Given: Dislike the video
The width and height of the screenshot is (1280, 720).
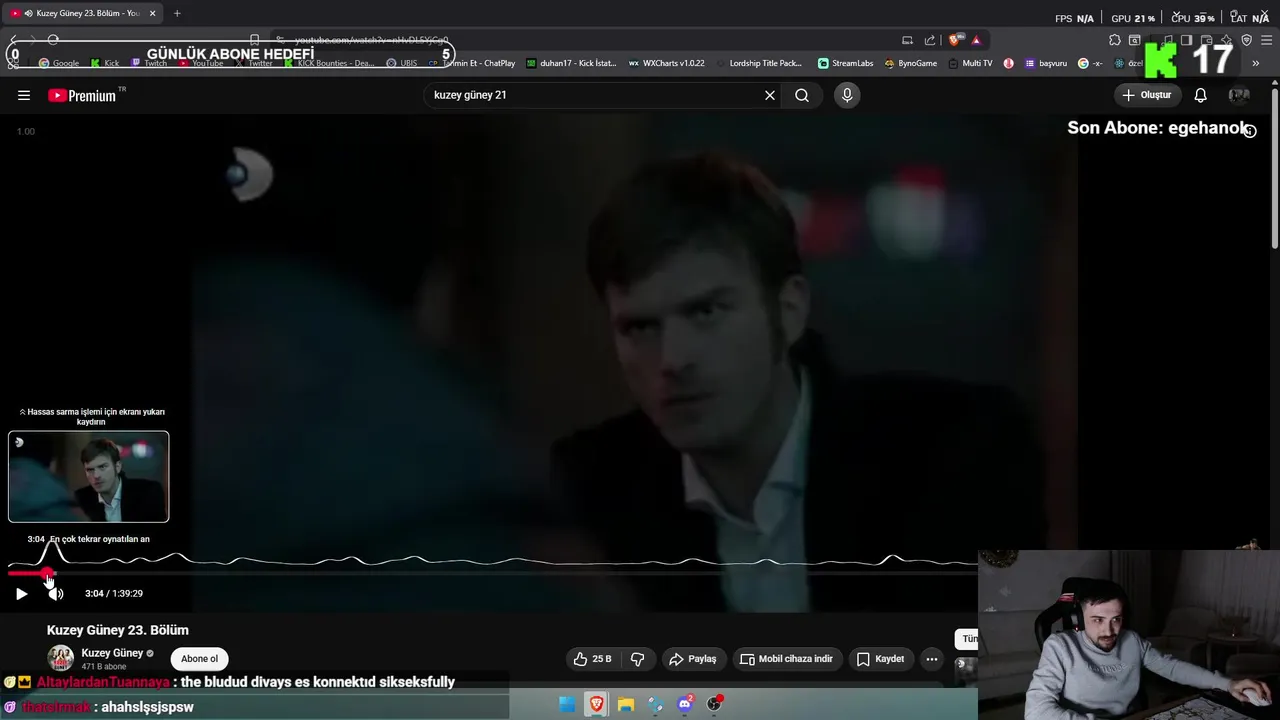Looking at the screenshot, I should pos(637,659).
